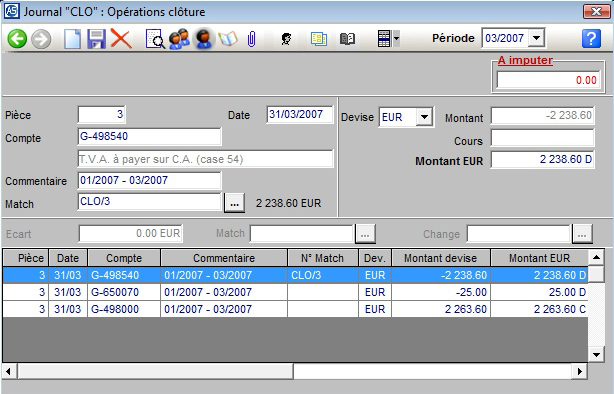Image resolution: width=614 pixels, height=394 pixels.
Task: Click the calculator grid icon
Action: click(x=384, y=39)
